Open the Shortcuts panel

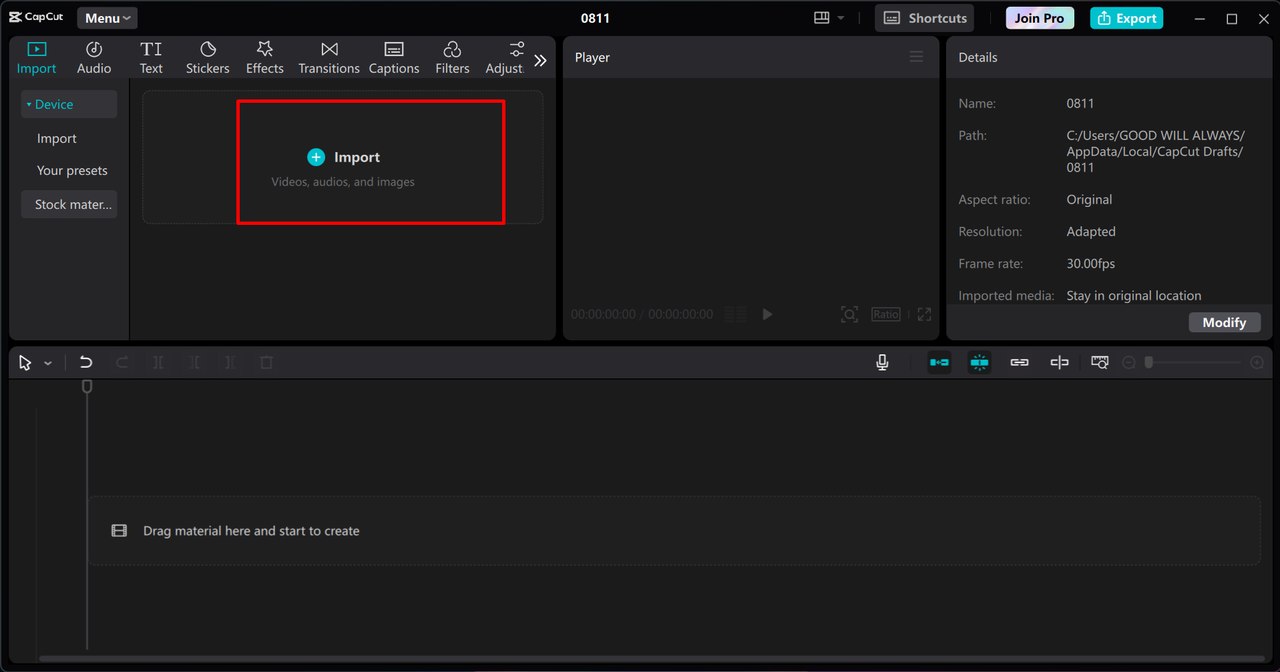pyautogui.click(x=924, y=18)
